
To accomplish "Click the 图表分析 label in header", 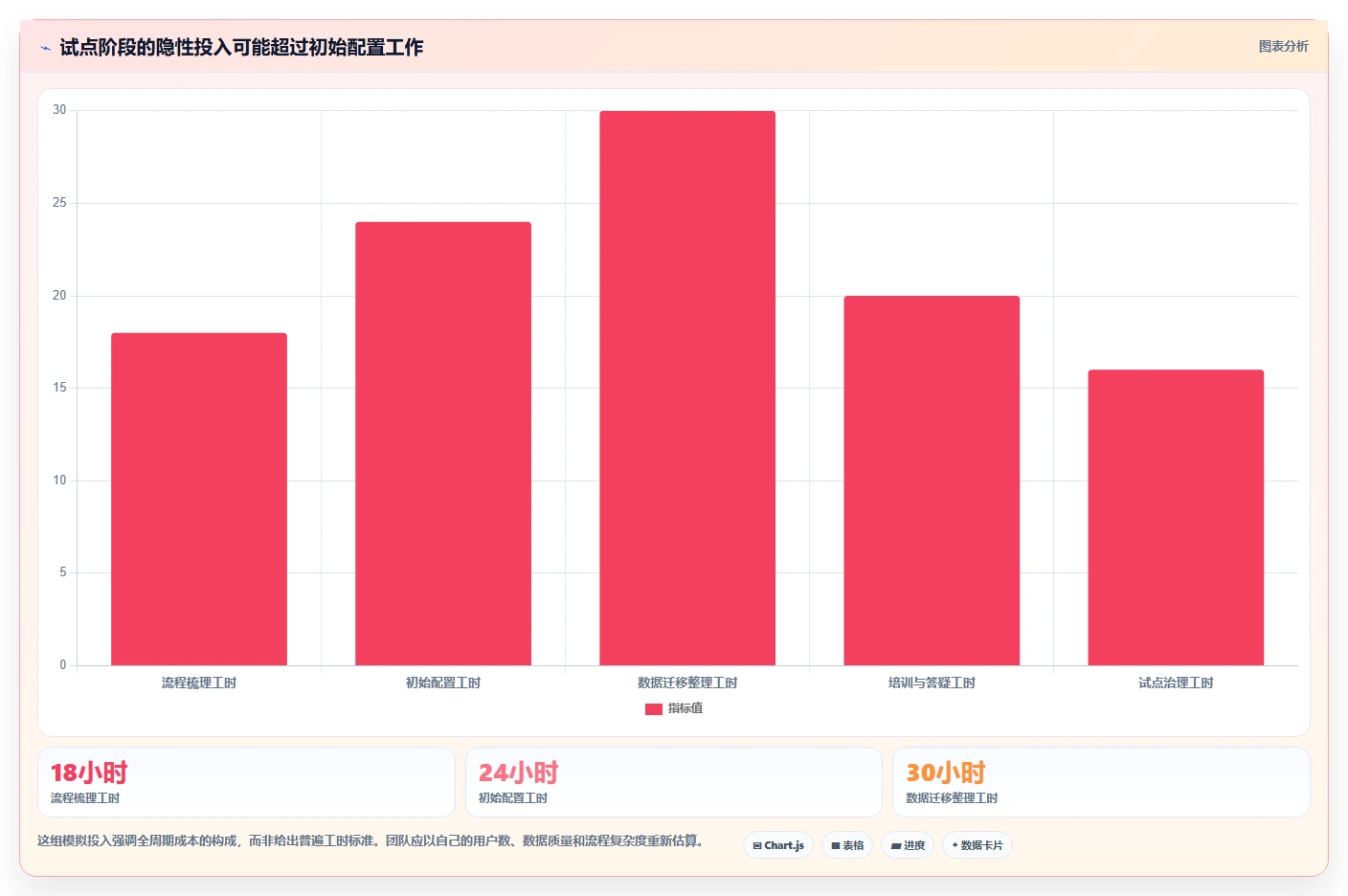I will click(x=1283, y=46).
